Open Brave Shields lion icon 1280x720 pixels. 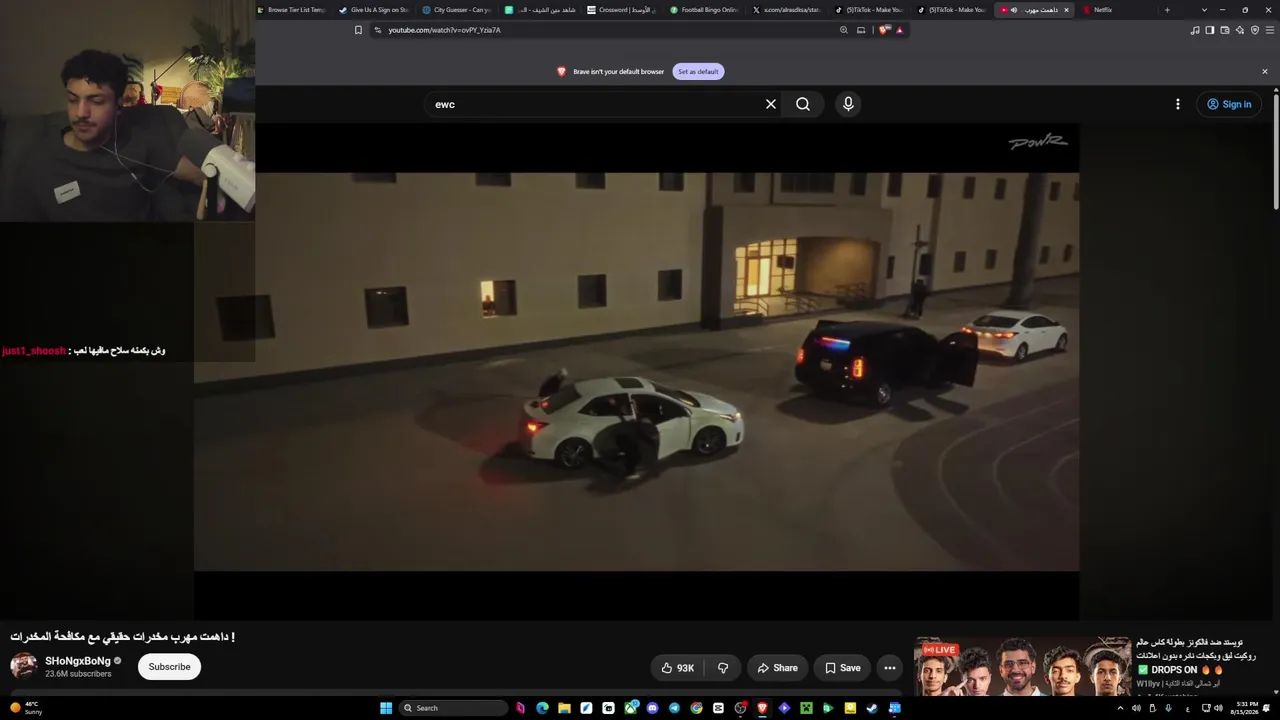click(x=884, y=30)
